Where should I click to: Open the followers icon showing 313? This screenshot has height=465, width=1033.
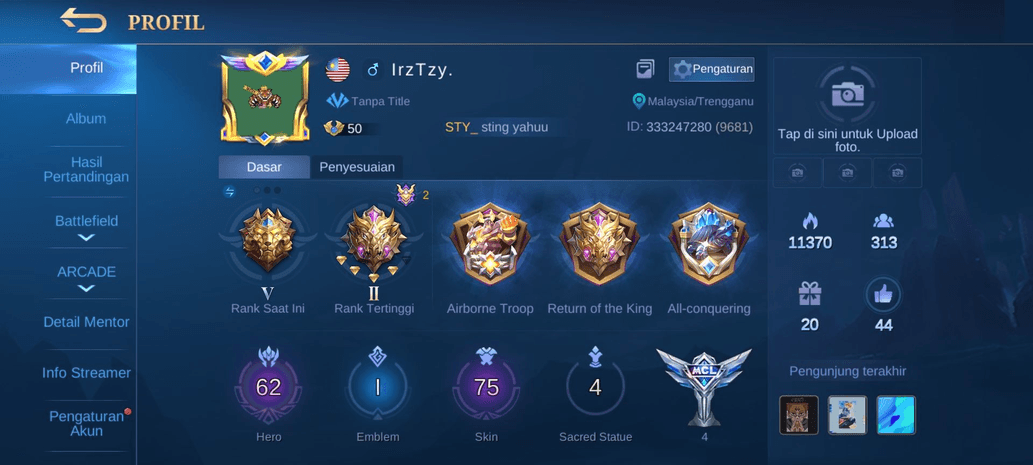pos(883,221)
